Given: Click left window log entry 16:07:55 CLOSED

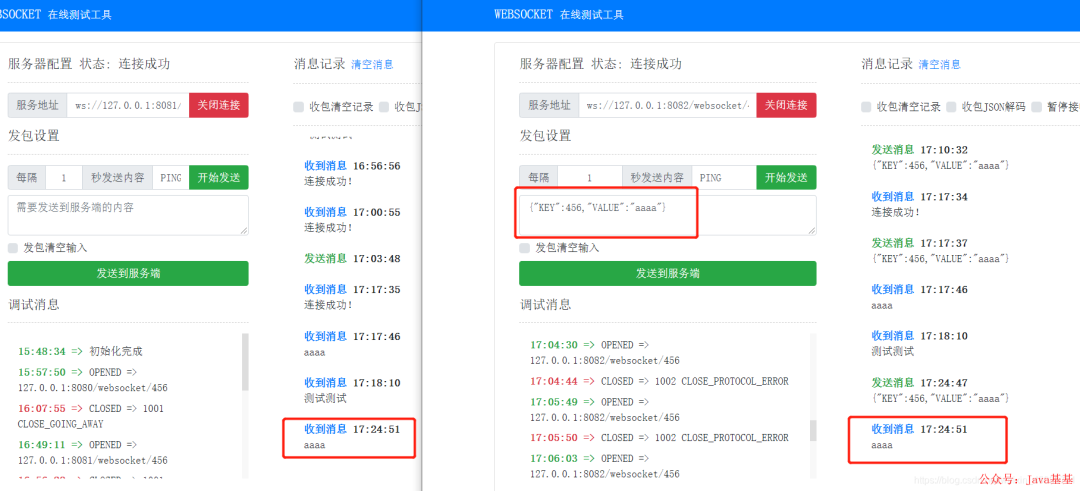Looking at the screenshot, I should tap(91, 416).
